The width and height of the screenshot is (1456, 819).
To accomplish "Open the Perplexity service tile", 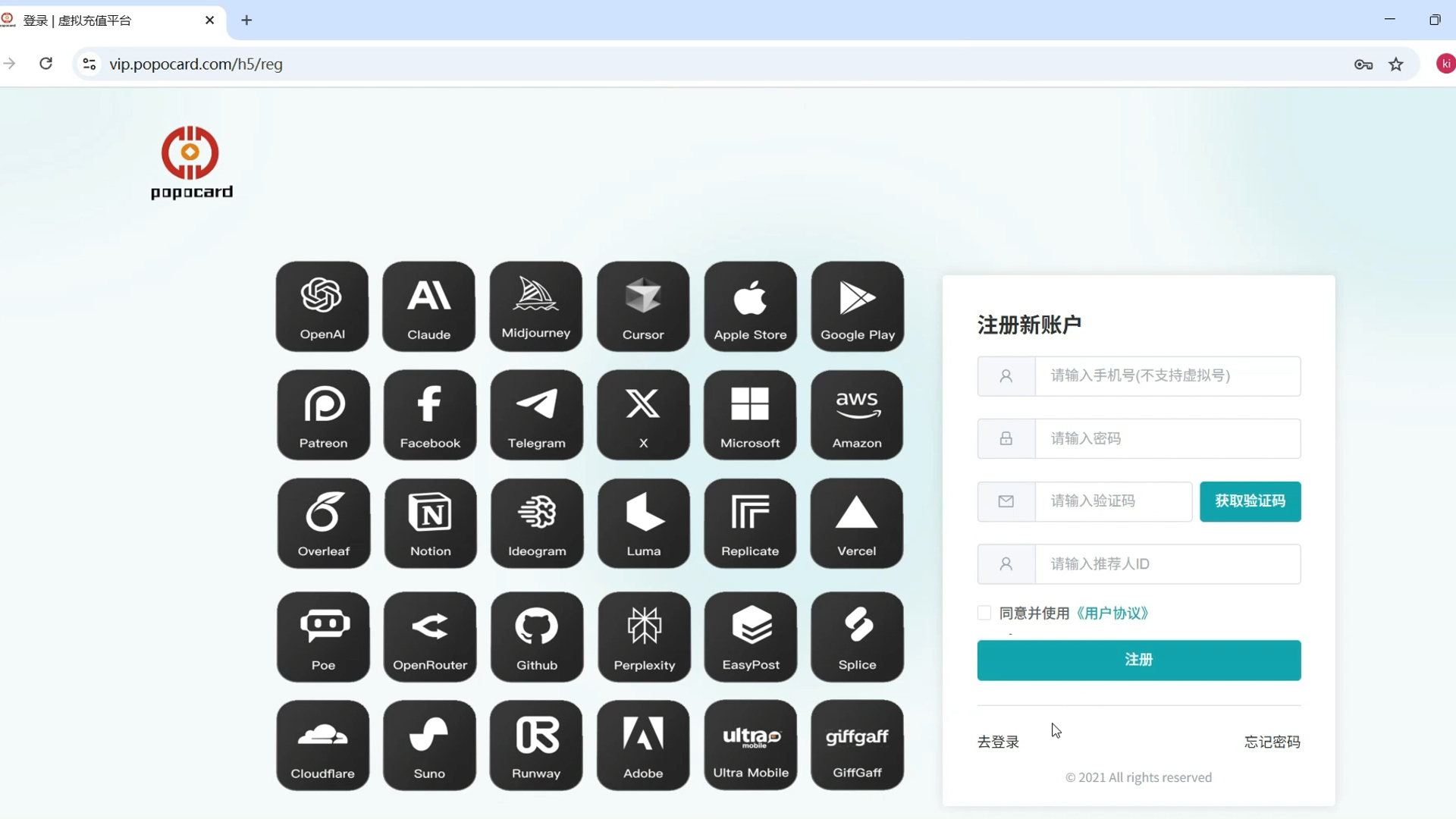I will click(x=644, y=637).
